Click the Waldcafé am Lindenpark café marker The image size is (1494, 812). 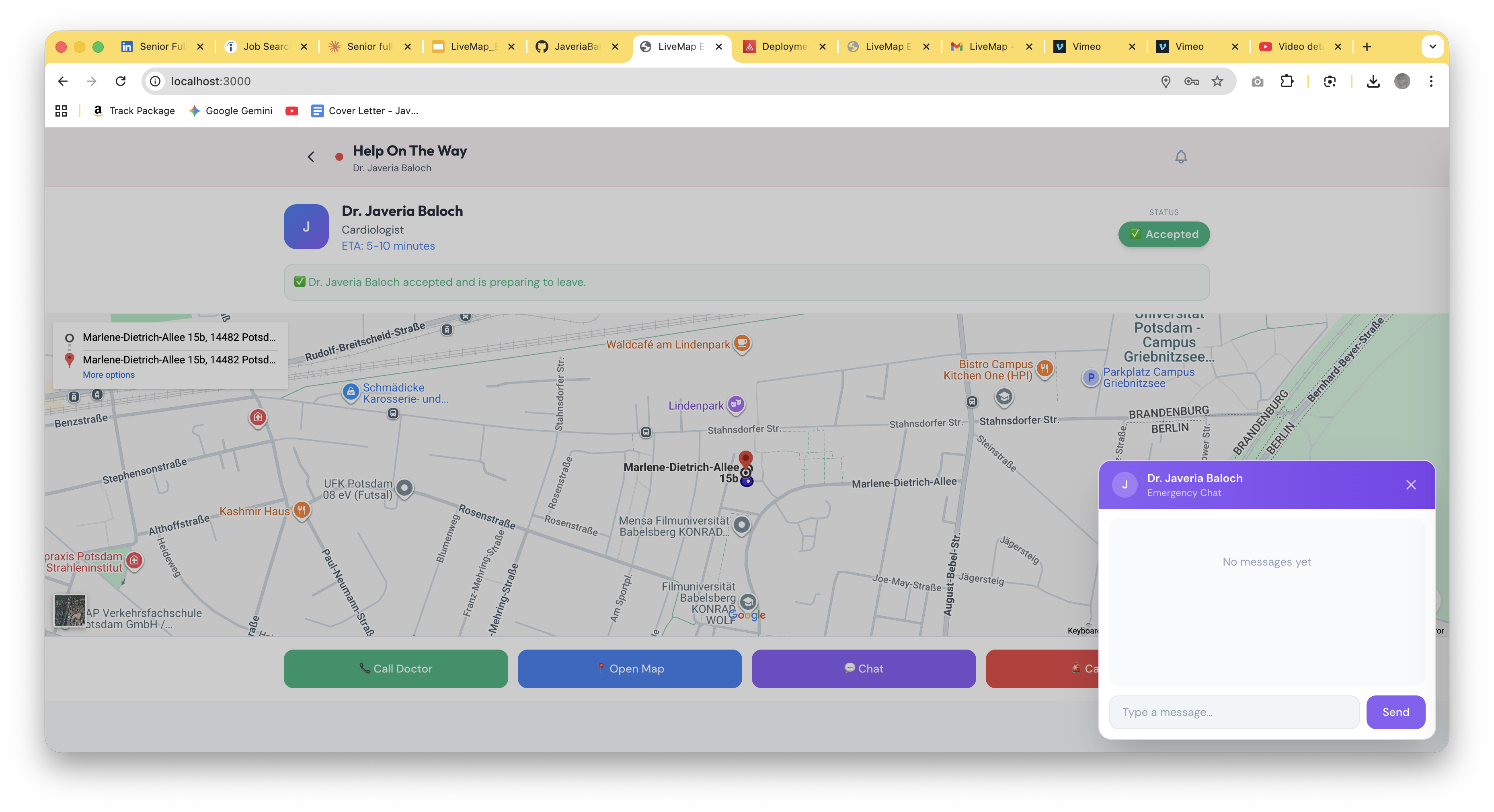pyautogui.click(x=742, y=343)
